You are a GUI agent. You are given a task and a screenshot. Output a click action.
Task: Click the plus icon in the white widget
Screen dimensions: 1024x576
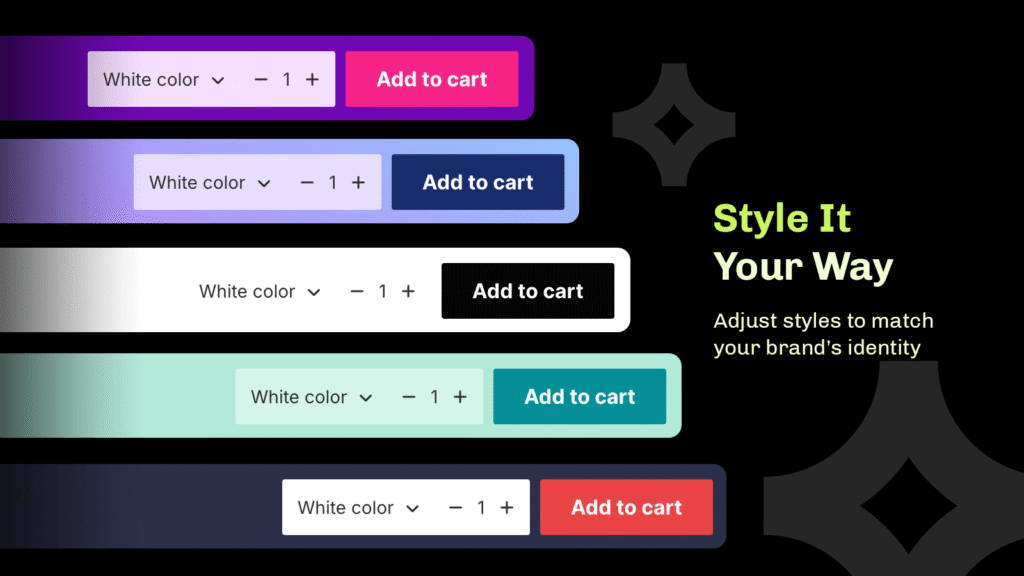[x=408, y=291]
